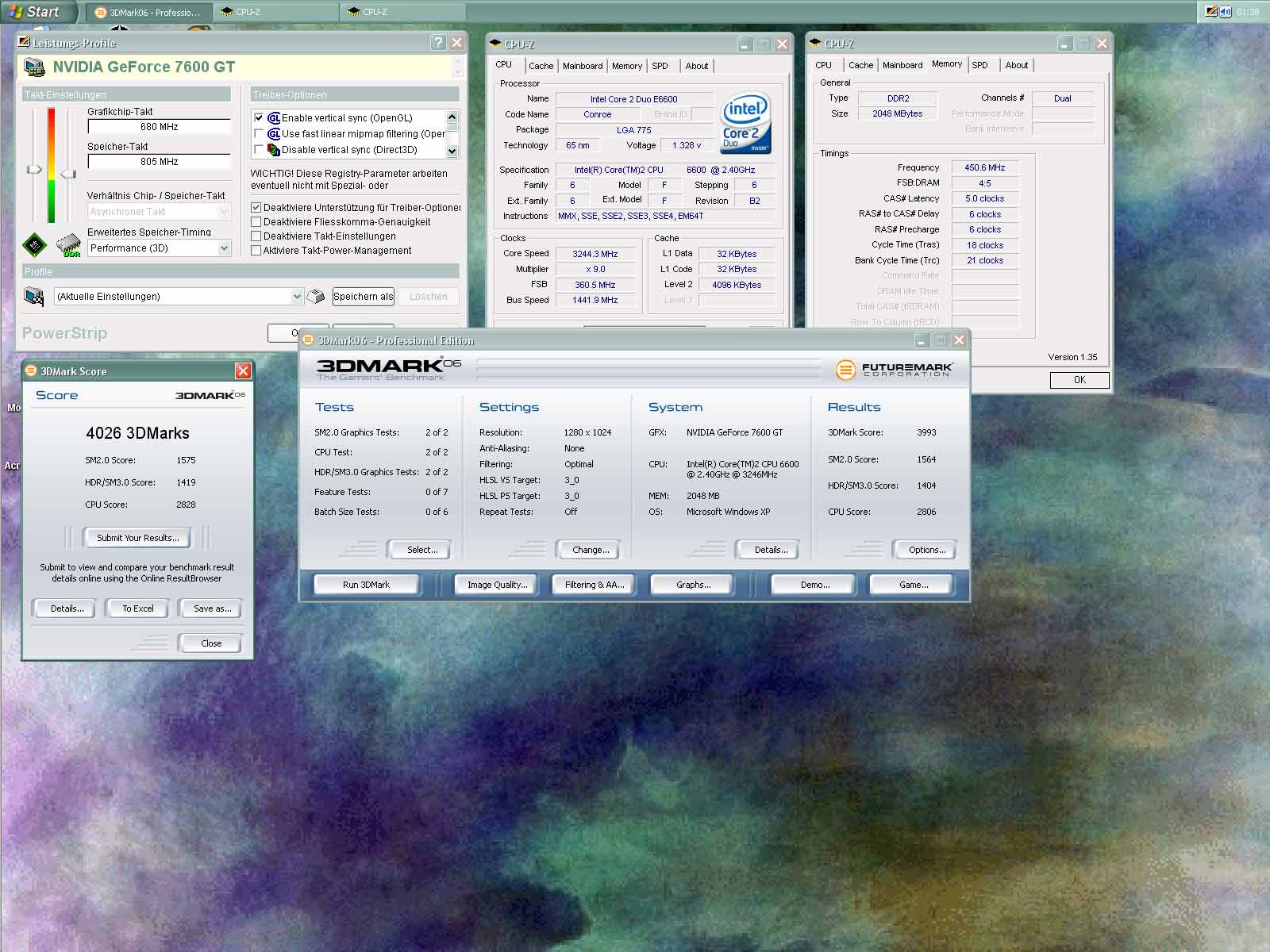Click Close button in the 3DMark Score window

[211, 643]
